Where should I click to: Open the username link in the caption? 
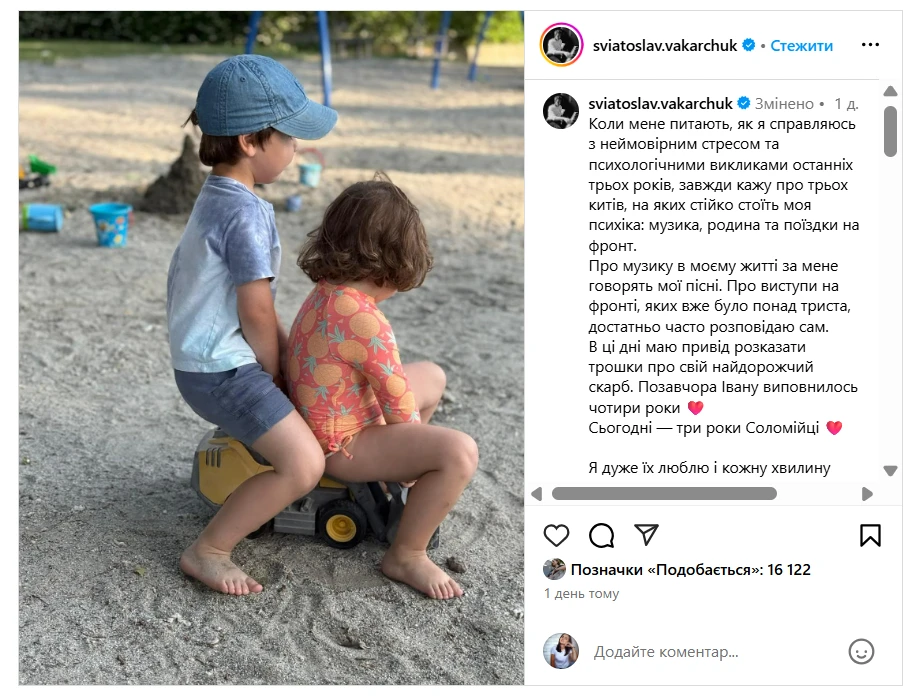coord(660,104)
